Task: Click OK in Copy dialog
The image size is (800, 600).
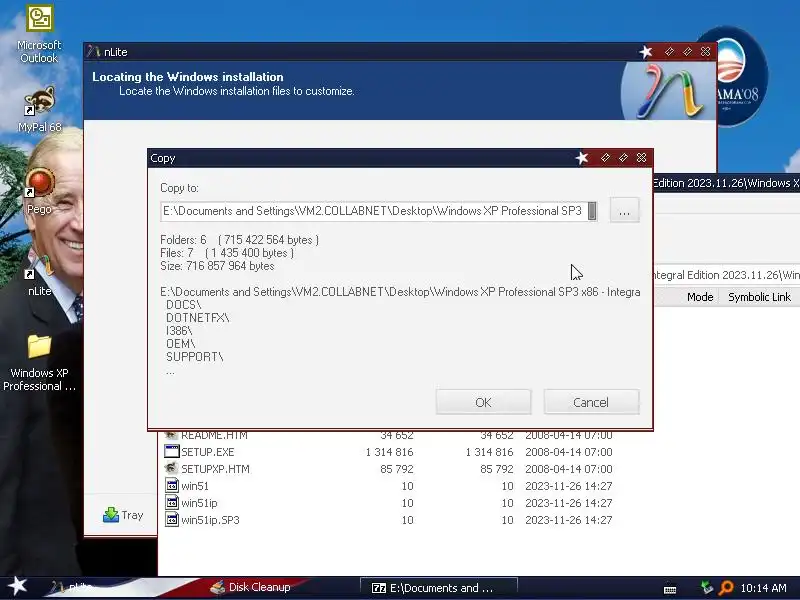Action: coord(483,402)
